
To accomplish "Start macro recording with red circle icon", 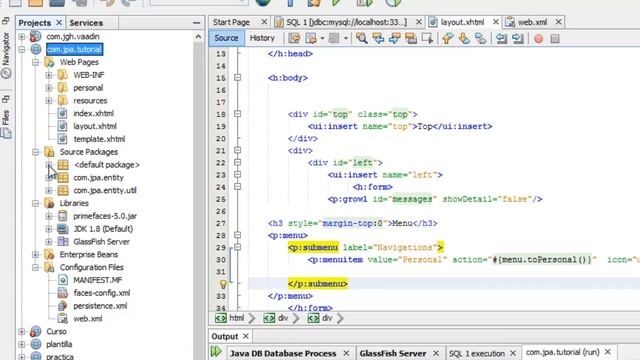I will click(539, 38).
